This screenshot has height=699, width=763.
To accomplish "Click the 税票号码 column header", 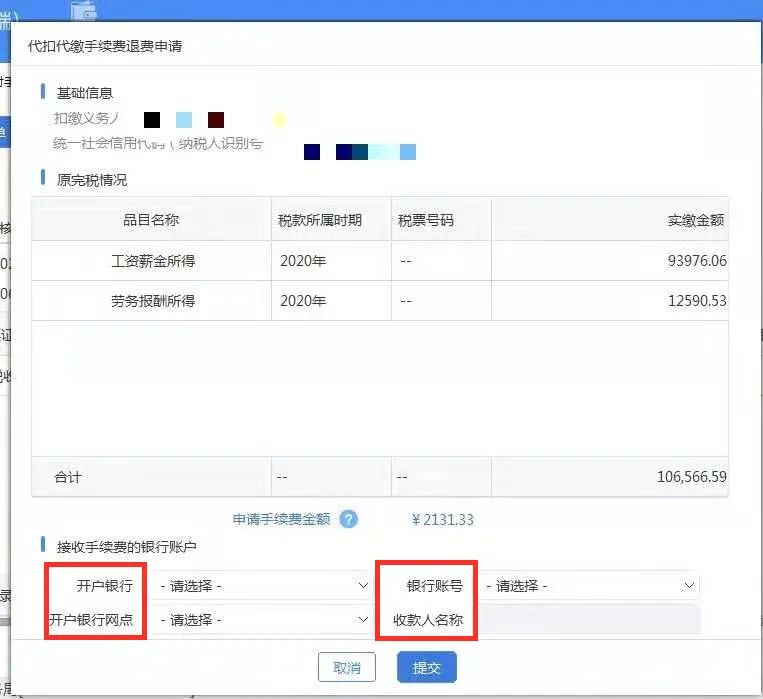I will (x=441, y=220).
